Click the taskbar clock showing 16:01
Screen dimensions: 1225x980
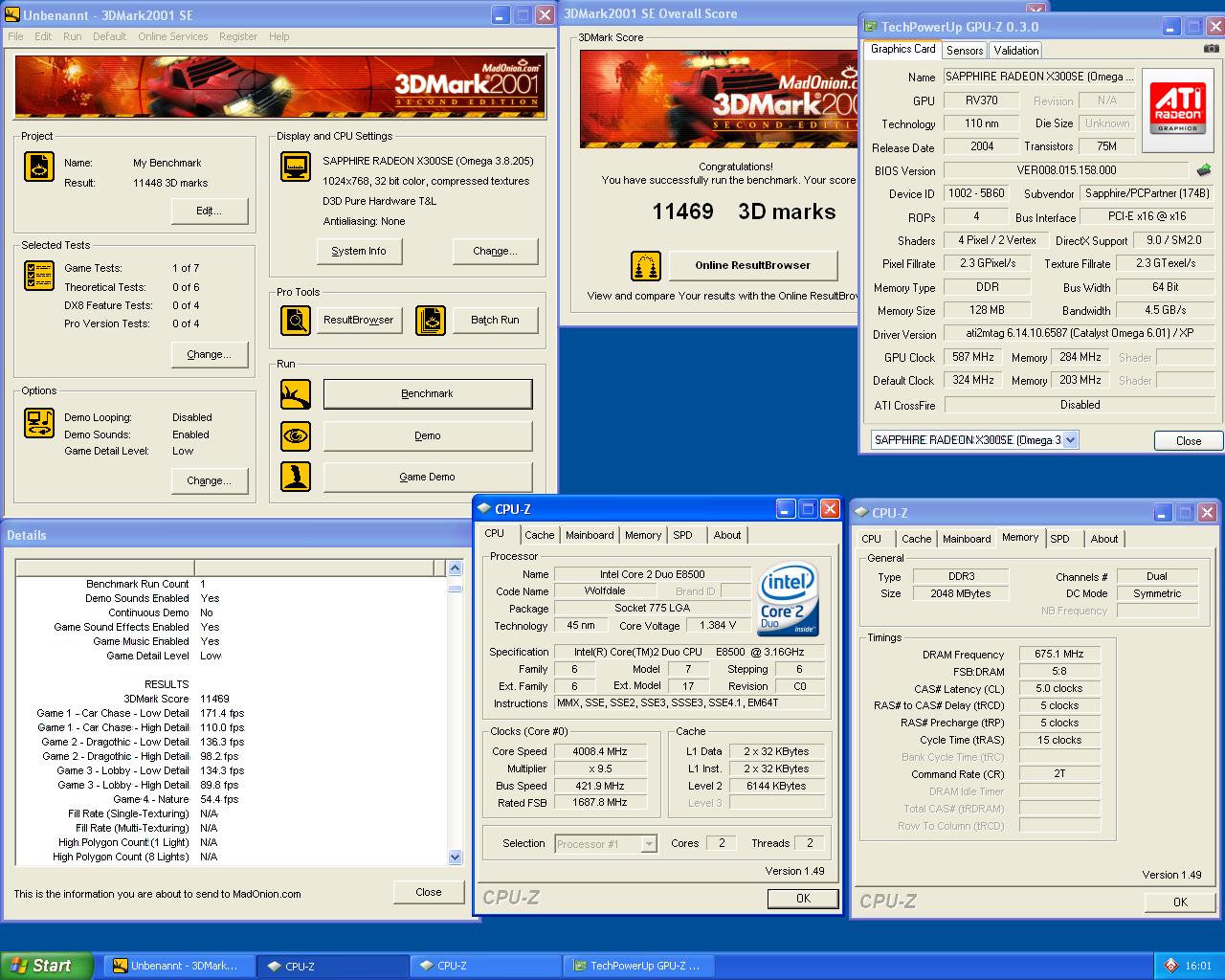point(1198,966)
